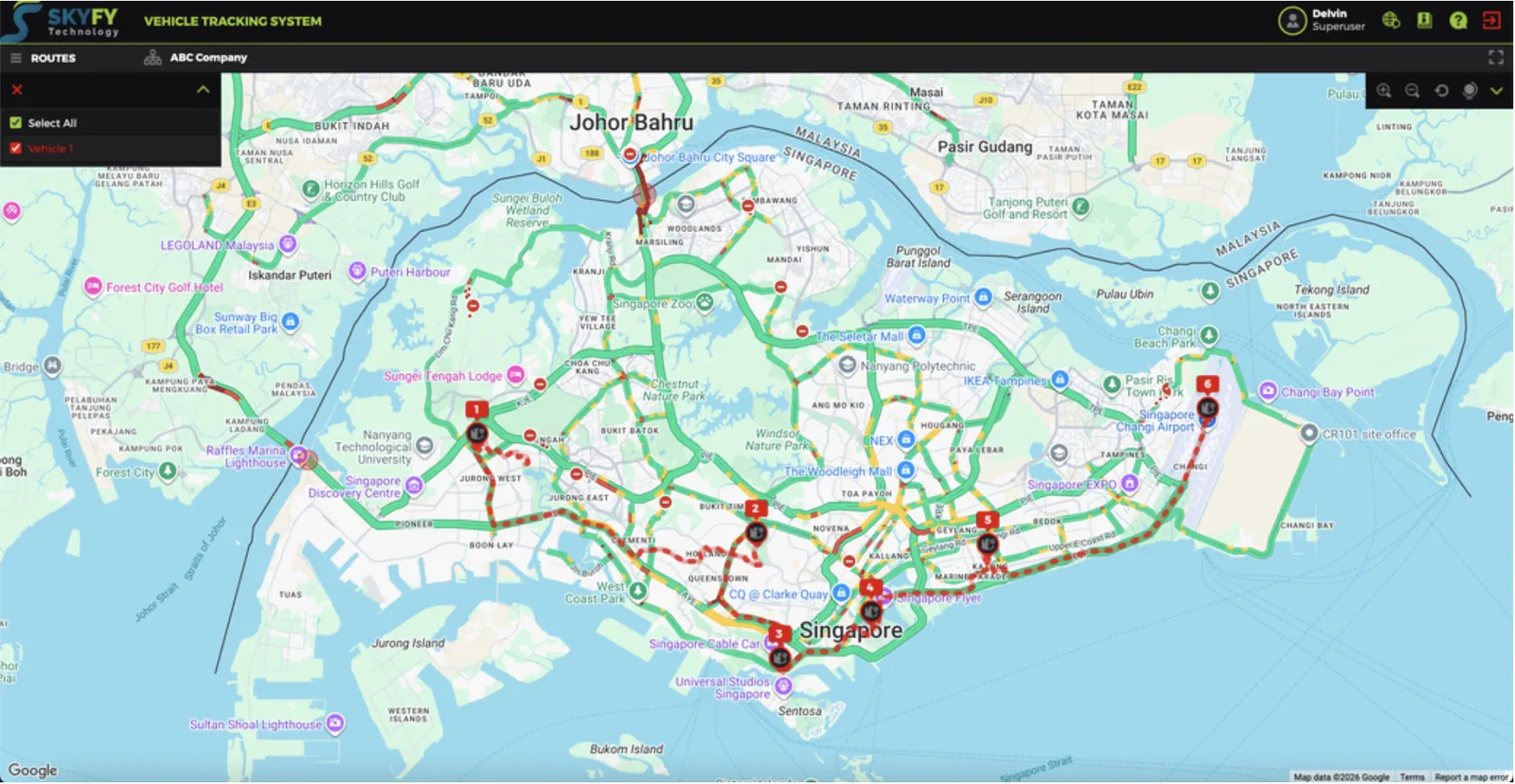Click the Universal Studios Singapore pin
Image resolution: width=1515 pixels, height=784 pixels.
[x=782, y=686]
